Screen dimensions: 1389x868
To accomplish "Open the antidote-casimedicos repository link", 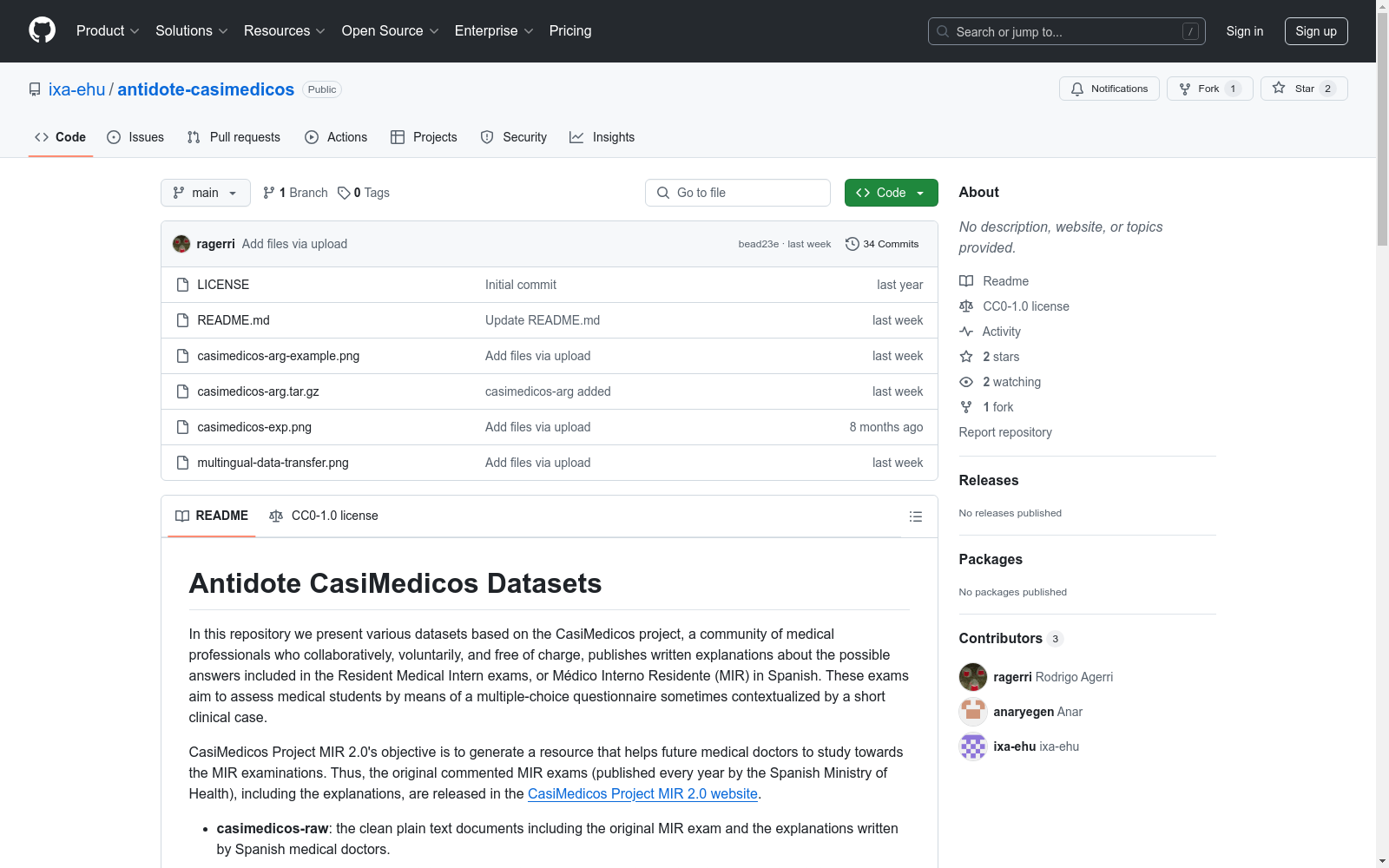I will click(206, 89).
